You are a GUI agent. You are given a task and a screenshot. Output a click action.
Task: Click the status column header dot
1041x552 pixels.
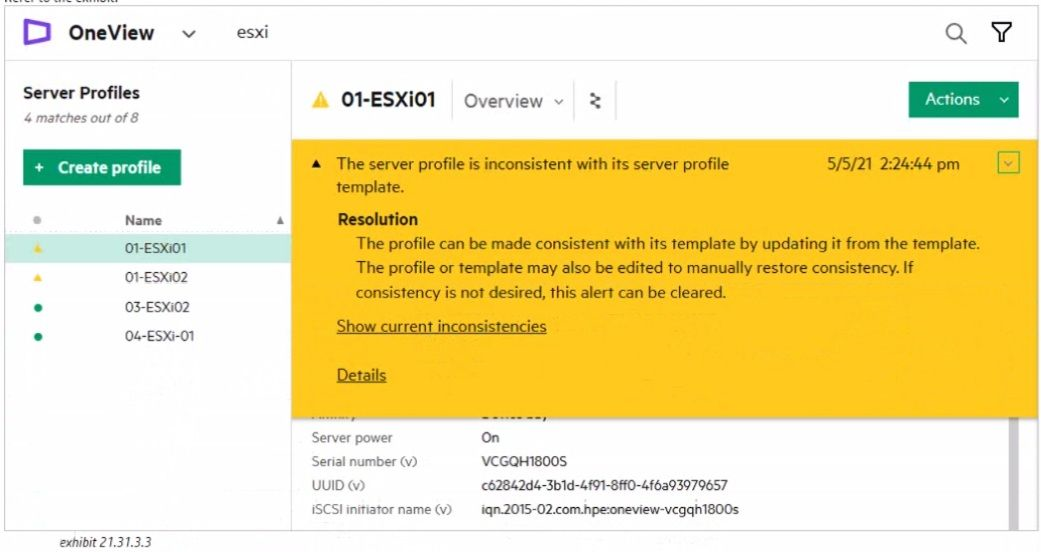click(x=38, y=220)
